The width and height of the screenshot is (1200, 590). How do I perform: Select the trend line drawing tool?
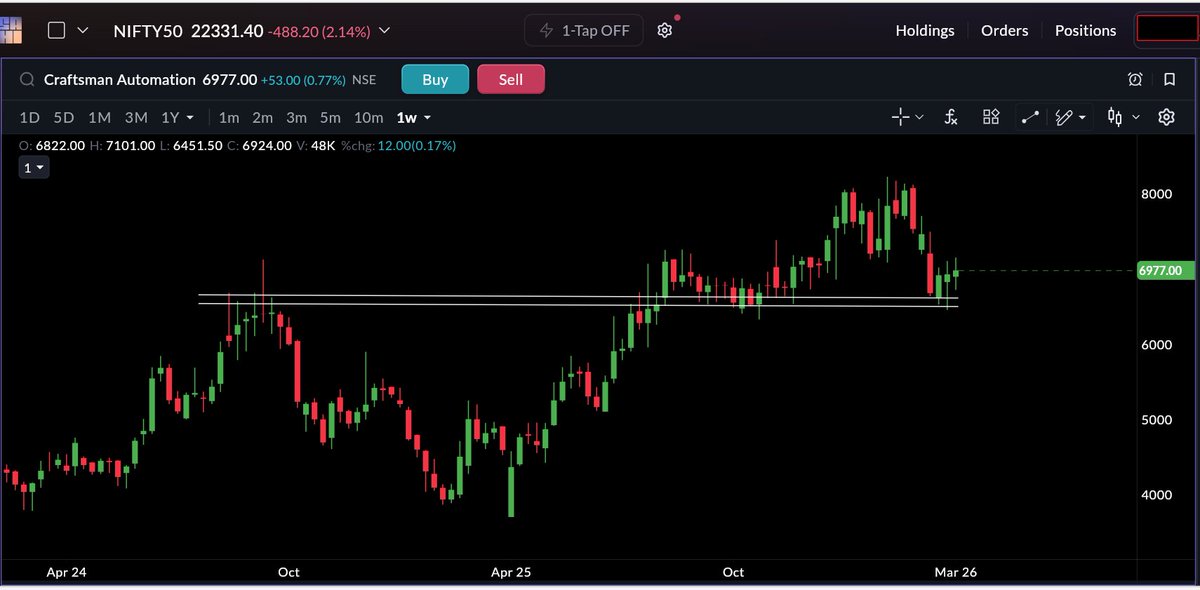tap(1030, 117)
